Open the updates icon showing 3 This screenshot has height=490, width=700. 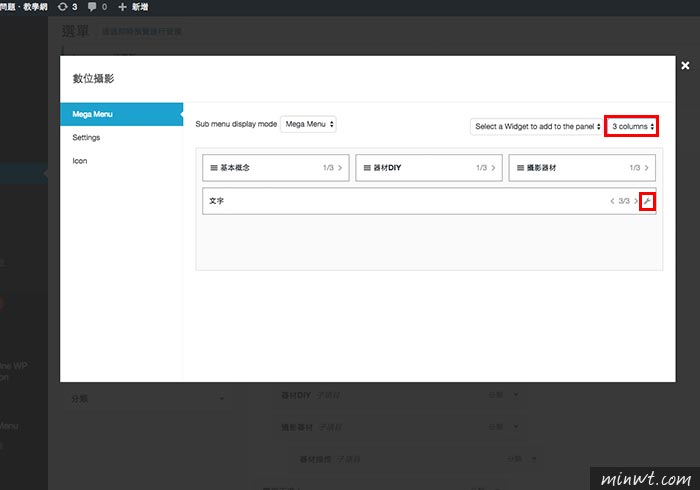coord(67,7)
